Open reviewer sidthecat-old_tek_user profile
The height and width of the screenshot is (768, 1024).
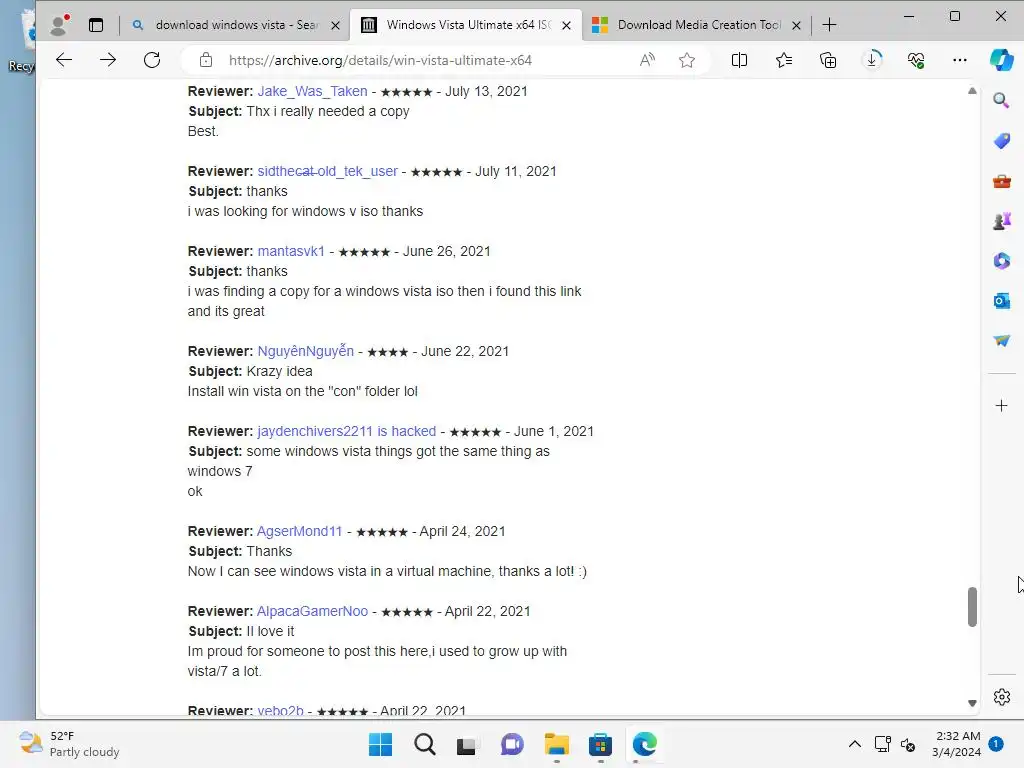[x=327, y=171]
